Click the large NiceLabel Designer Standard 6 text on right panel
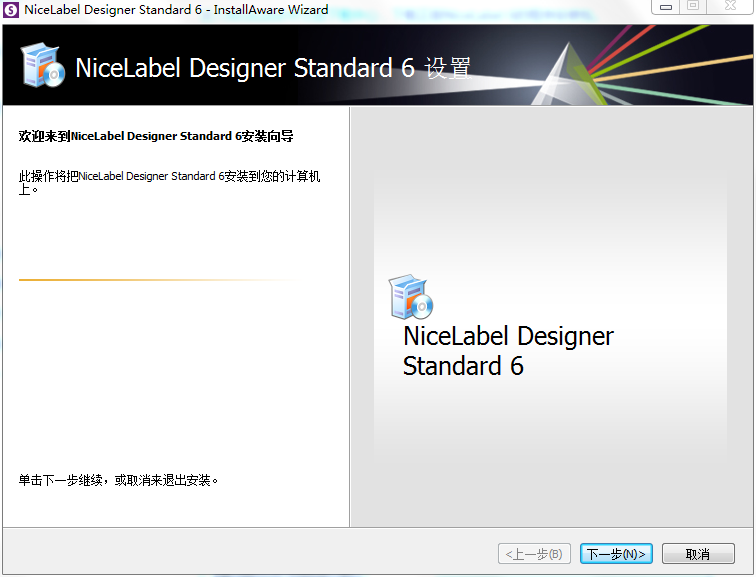This screenshot has height=577, width=756. pyautogui.click(x=508, y=350)
